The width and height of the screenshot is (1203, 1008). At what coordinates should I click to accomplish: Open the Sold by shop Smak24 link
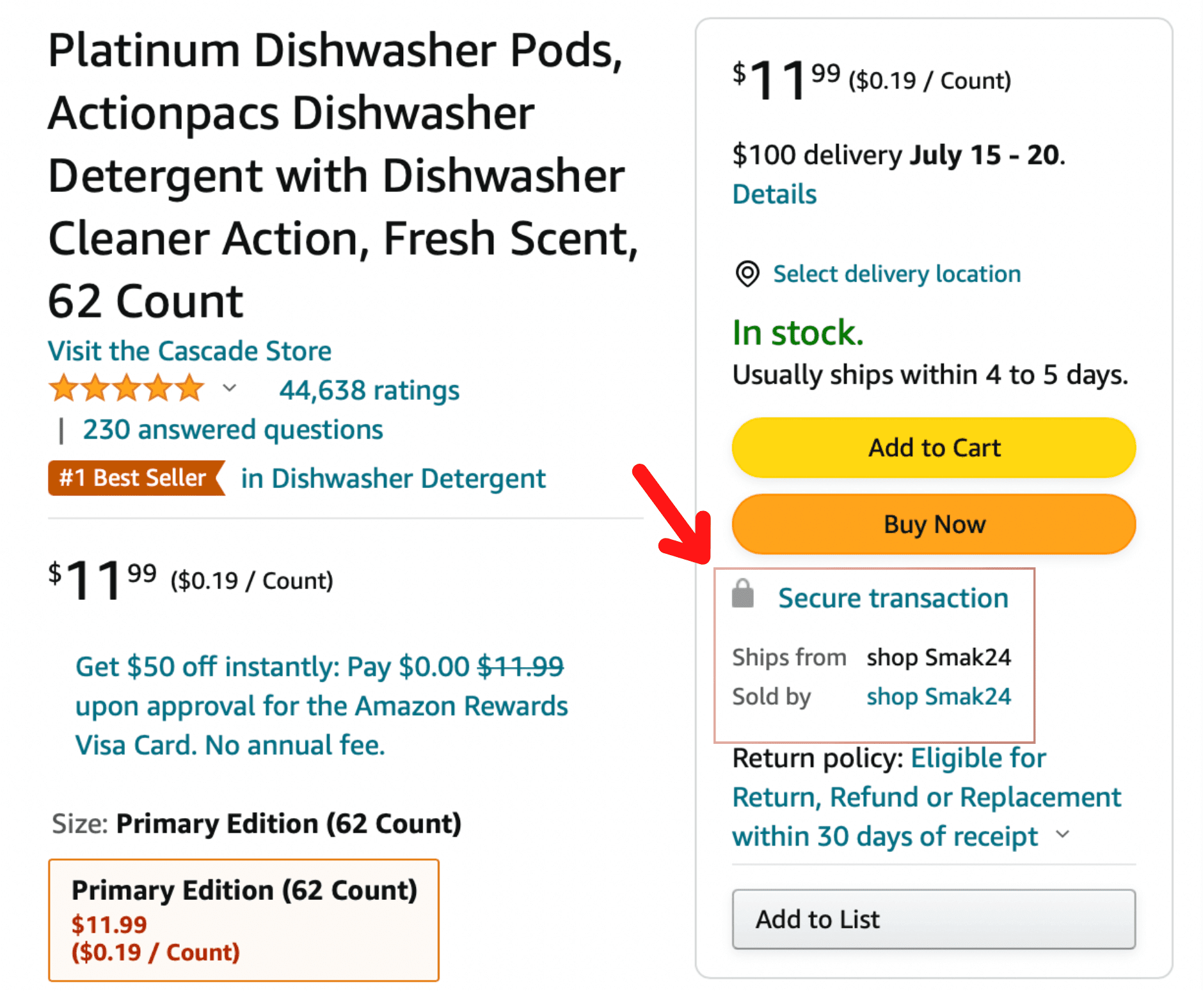(x=939, y=697)
